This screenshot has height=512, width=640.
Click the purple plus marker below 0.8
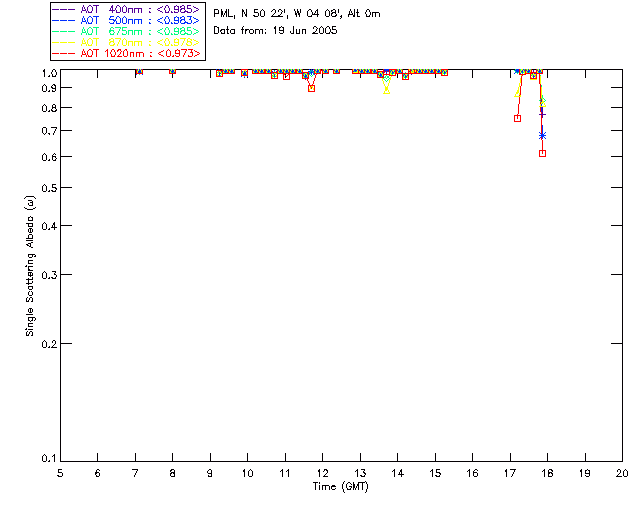[x=542, y=114]
